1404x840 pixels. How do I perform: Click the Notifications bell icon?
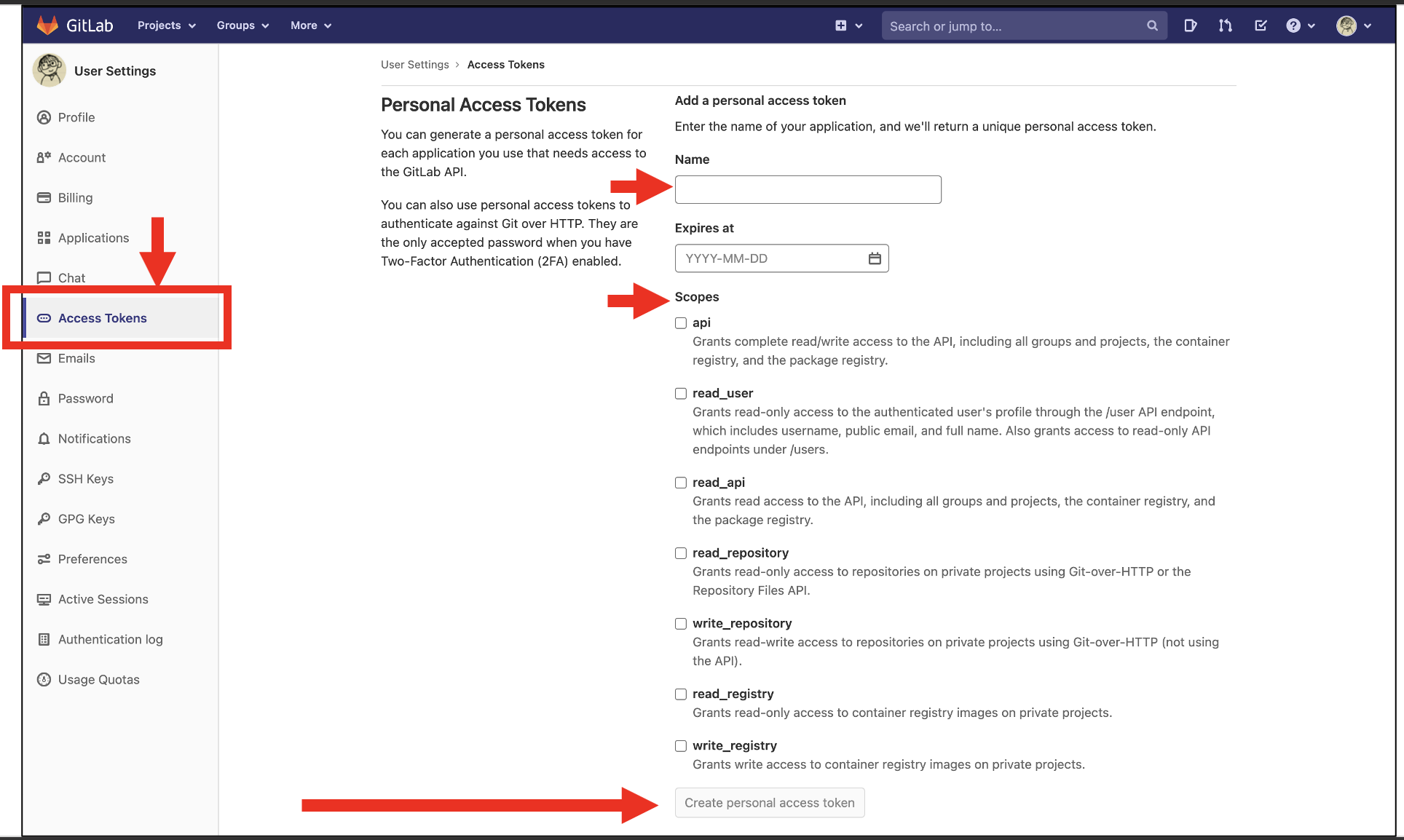pyautogui.click(x=44, y=439)
